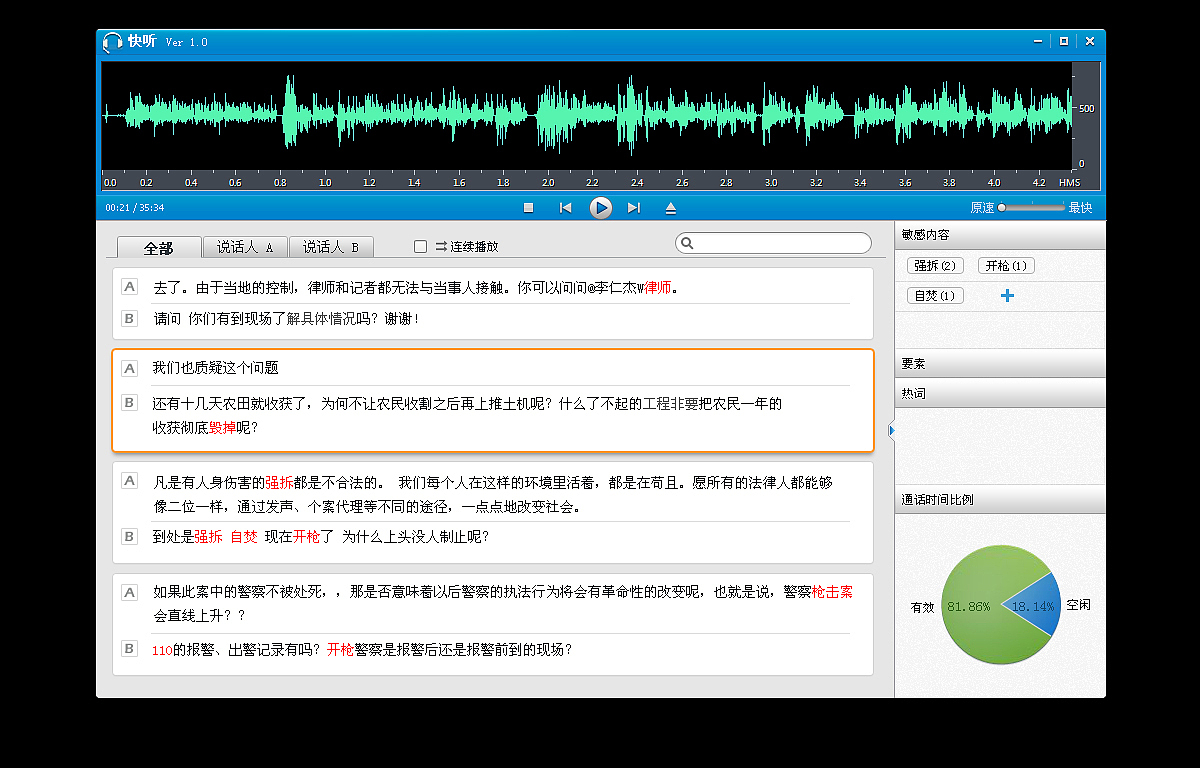Click speaker B label on the last conversation block
Viewport: 1200px width, 768px height.
click(129, 648)
